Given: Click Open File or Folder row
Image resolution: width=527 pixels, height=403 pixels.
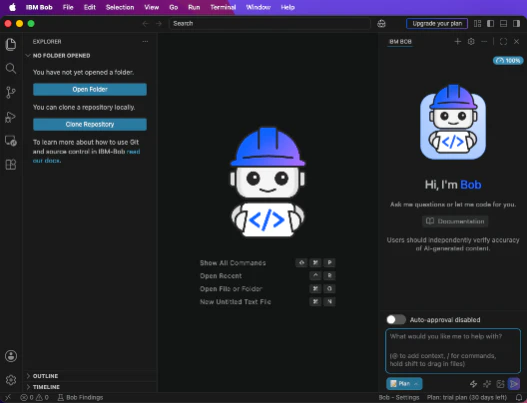Looking at the screenshot, I should pyautogui.click(x=267, y=289).
